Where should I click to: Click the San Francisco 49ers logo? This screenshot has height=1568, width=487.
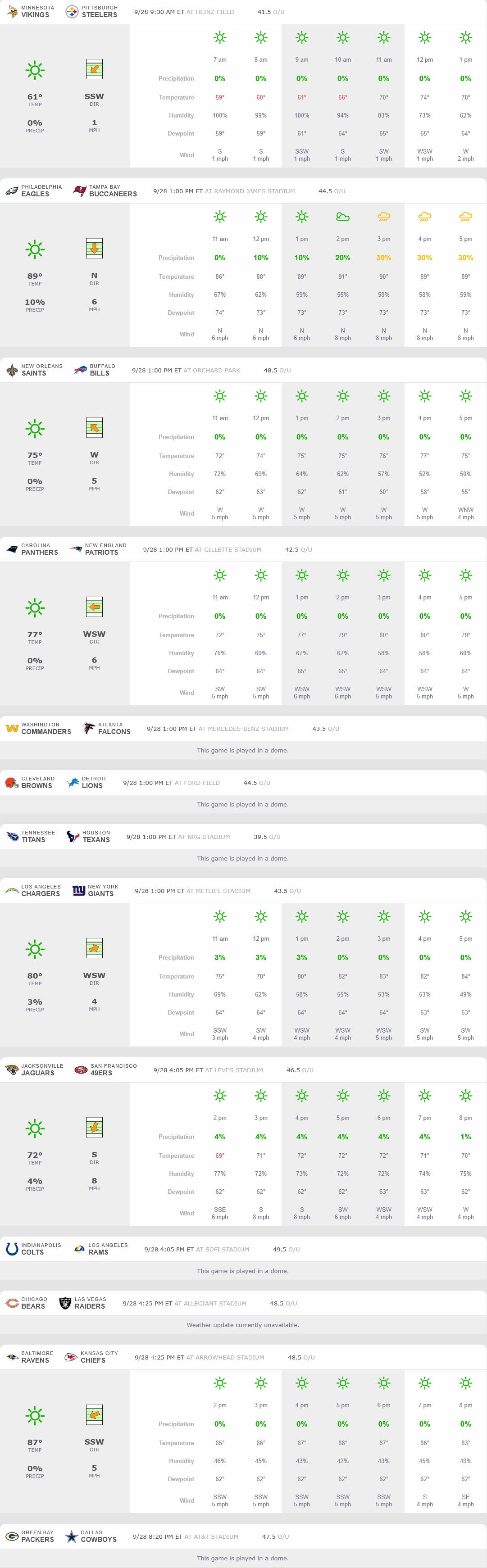pyautogui.click(x=81, y=1070)
